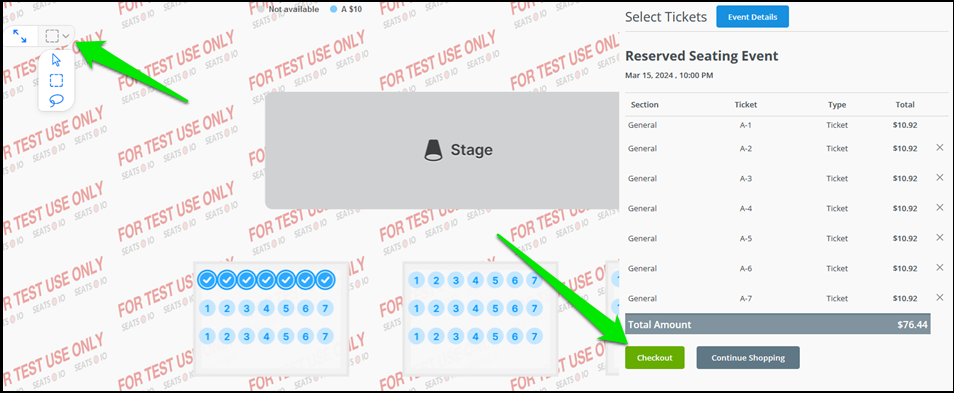Image resolution: width=954 pixels, height=393 pixels.
Task: Select seat 4 in center block's top row
Action: [475, 280]
